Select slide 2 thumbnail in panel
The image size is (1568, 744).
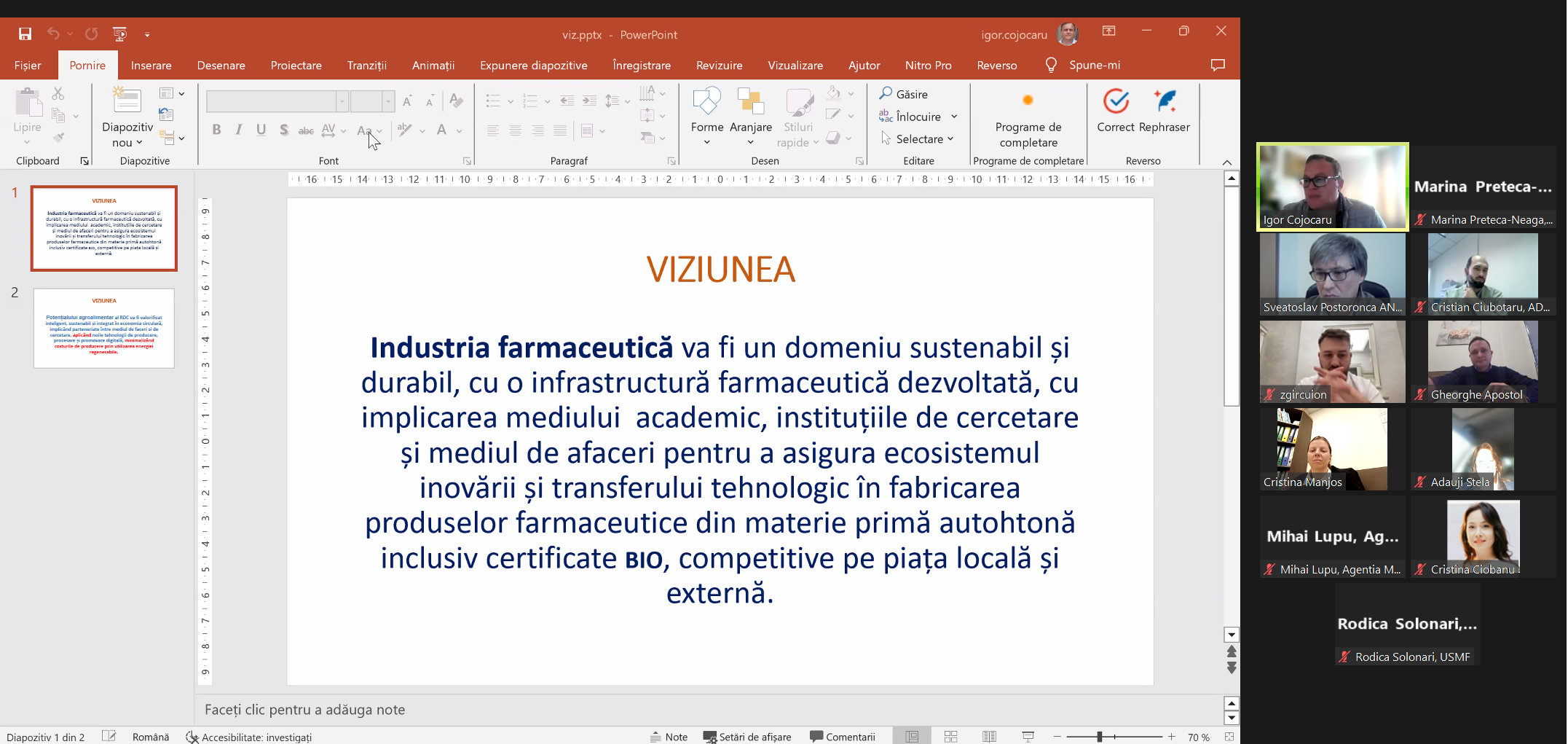104,328
